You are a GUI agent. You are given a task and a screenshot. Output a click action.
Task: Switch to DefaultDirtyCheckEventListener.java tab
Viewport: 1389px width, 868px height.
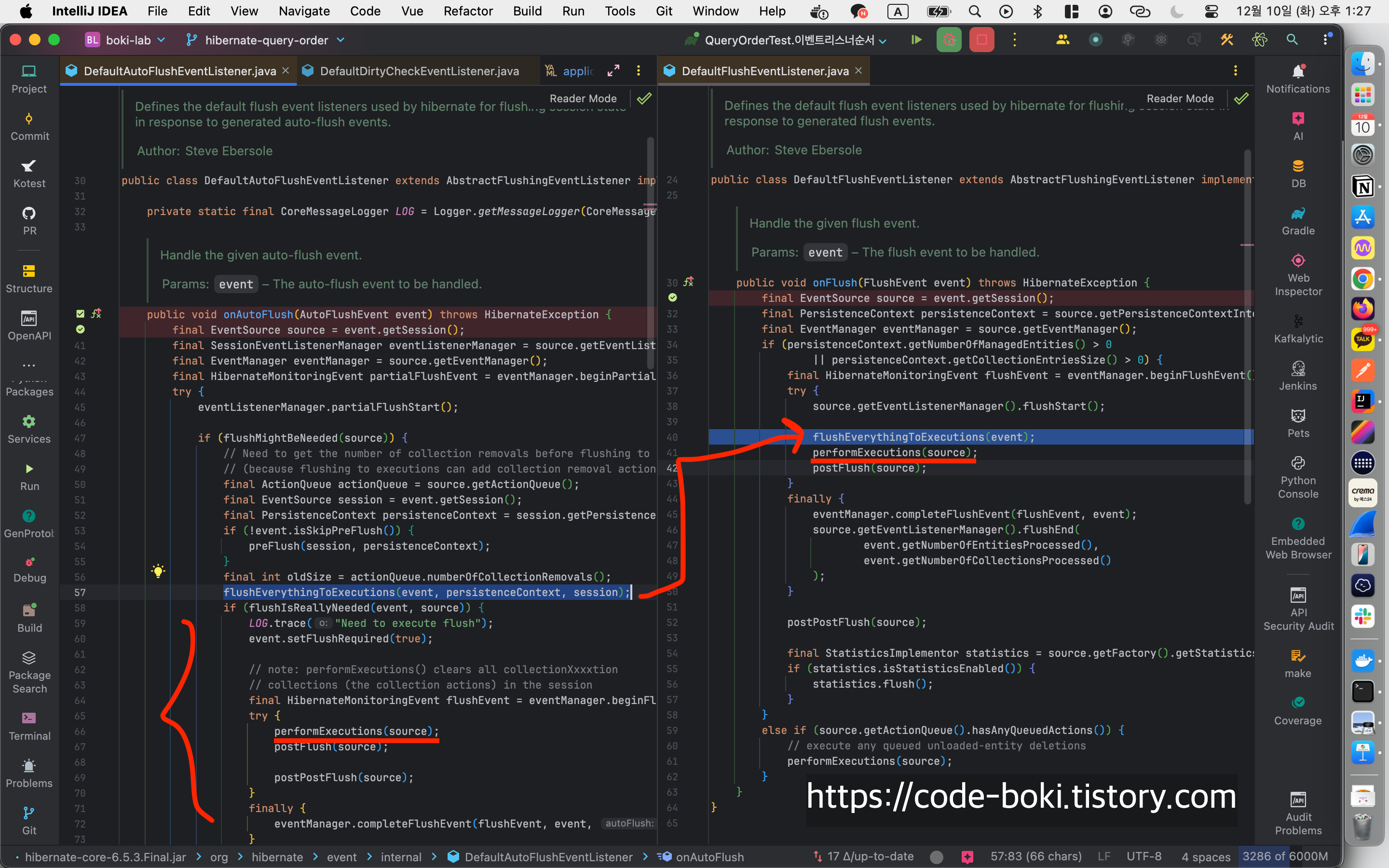point(419,70)
